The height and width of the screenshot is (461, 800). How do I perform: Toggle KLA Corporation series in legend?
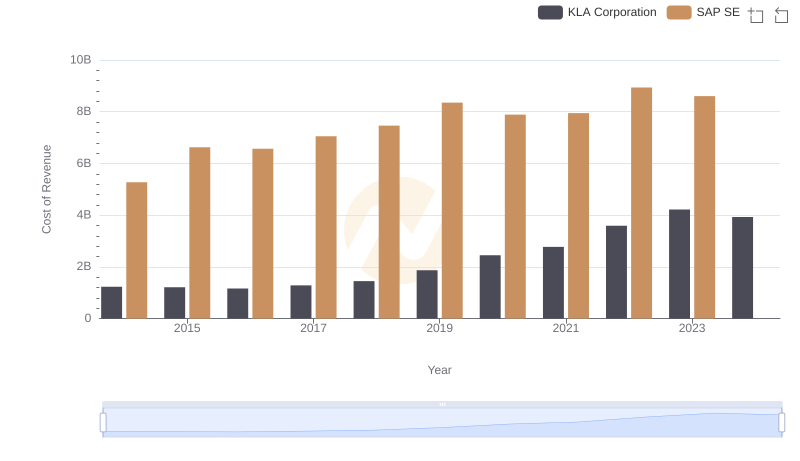click(597, 12)
